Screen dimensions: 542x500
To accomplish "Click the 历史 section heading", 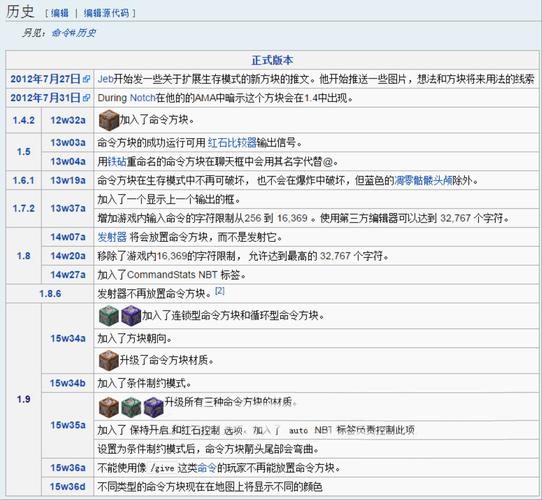I will (x=20, y=11).
